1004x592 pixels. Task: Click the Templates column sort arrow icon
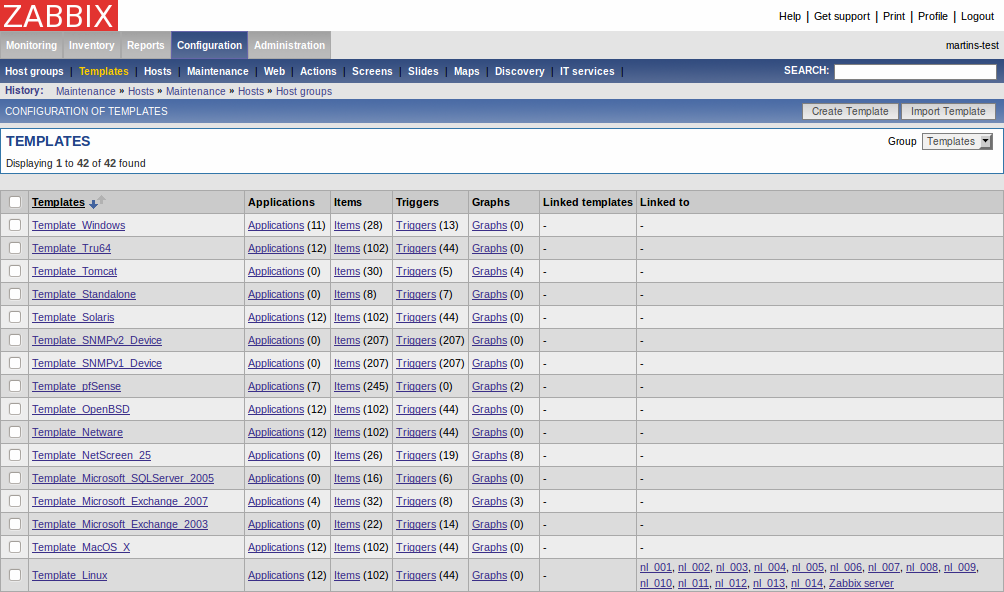[x=97, y=202]
